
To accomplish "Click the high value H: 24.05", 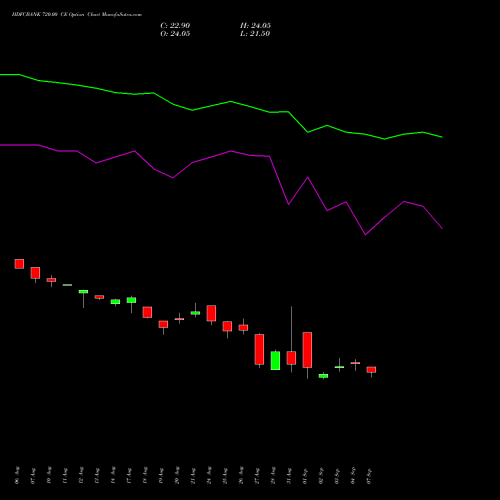I will coord(255,26).
